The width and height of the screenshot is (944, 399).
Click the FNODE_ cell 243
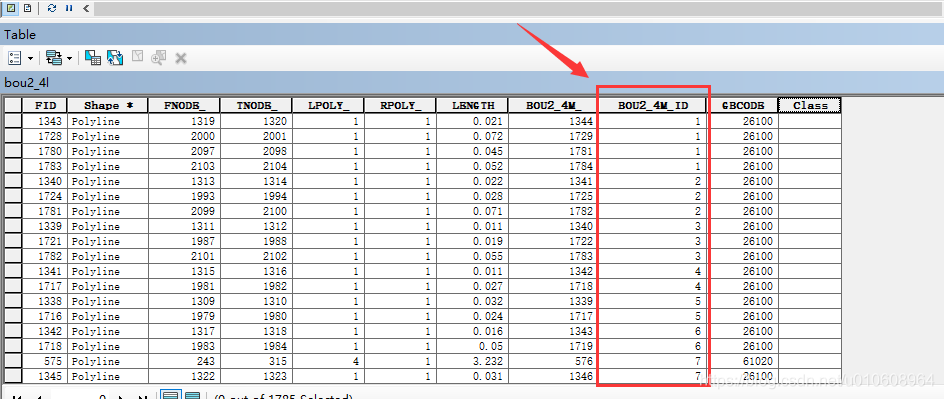pos(184,362)
